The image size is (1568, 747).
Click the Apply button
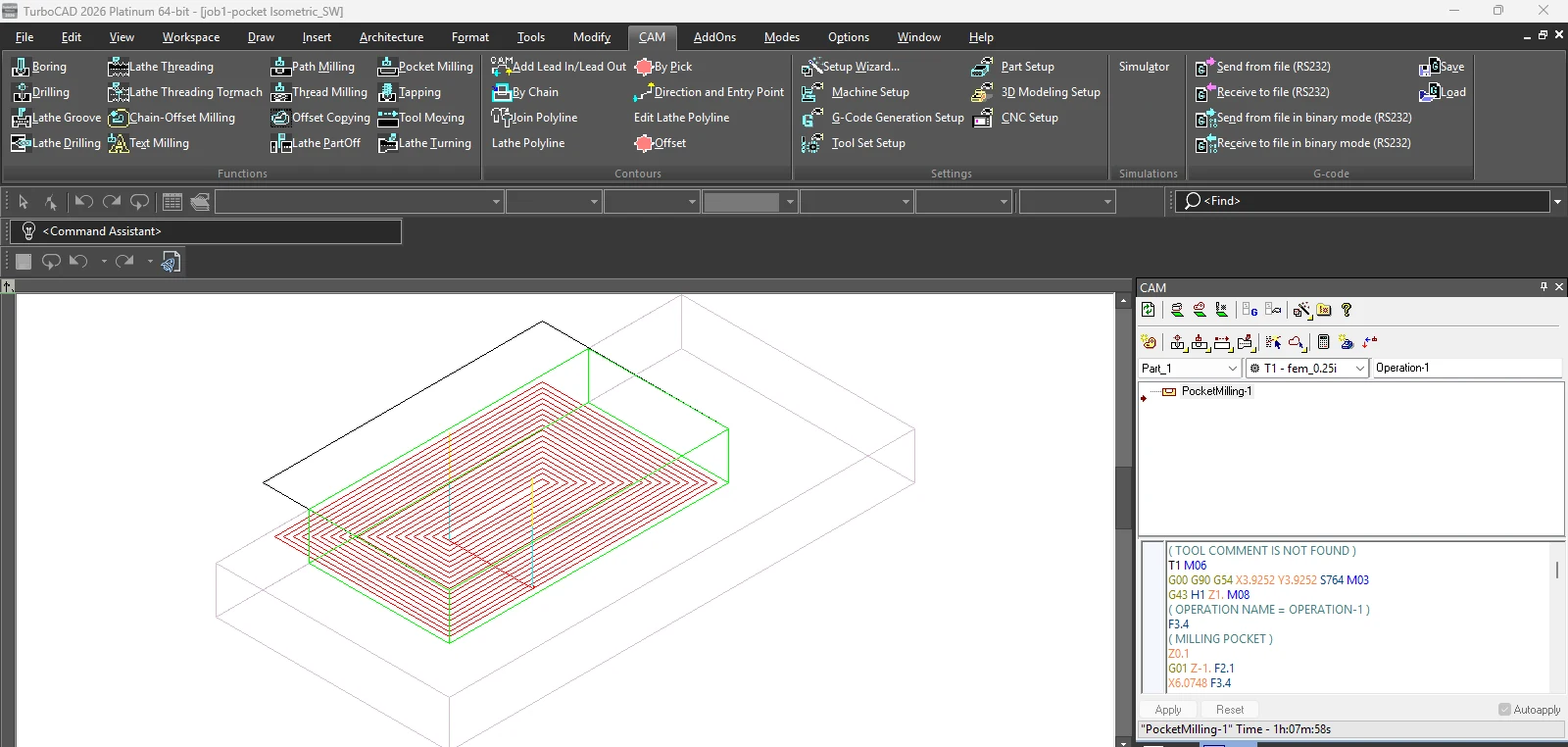point(1168,710)
